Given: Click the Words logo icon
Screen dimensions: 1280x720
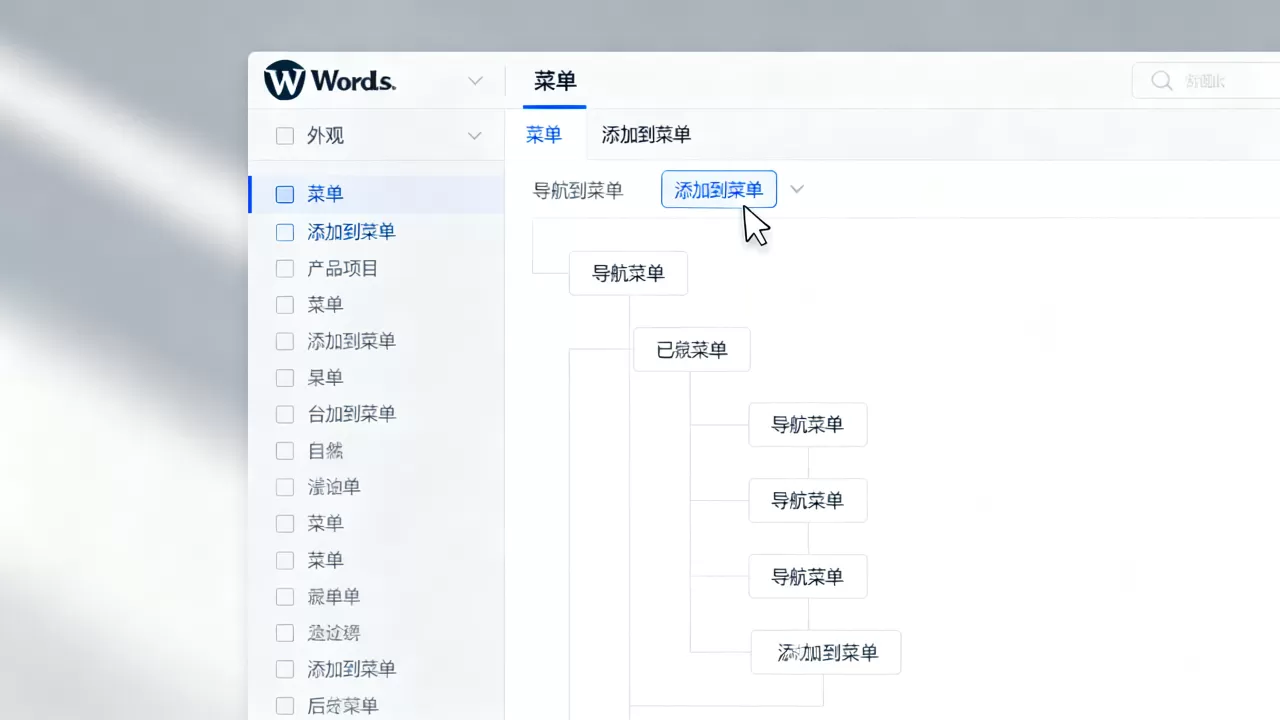Looking at the screenshot, I should tap(284, 81).
